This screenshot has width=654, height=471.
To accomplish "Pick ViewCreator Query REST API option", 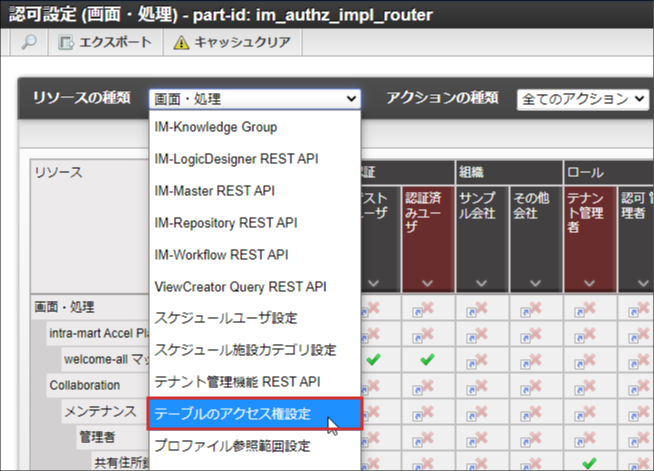I will point(240,286).
